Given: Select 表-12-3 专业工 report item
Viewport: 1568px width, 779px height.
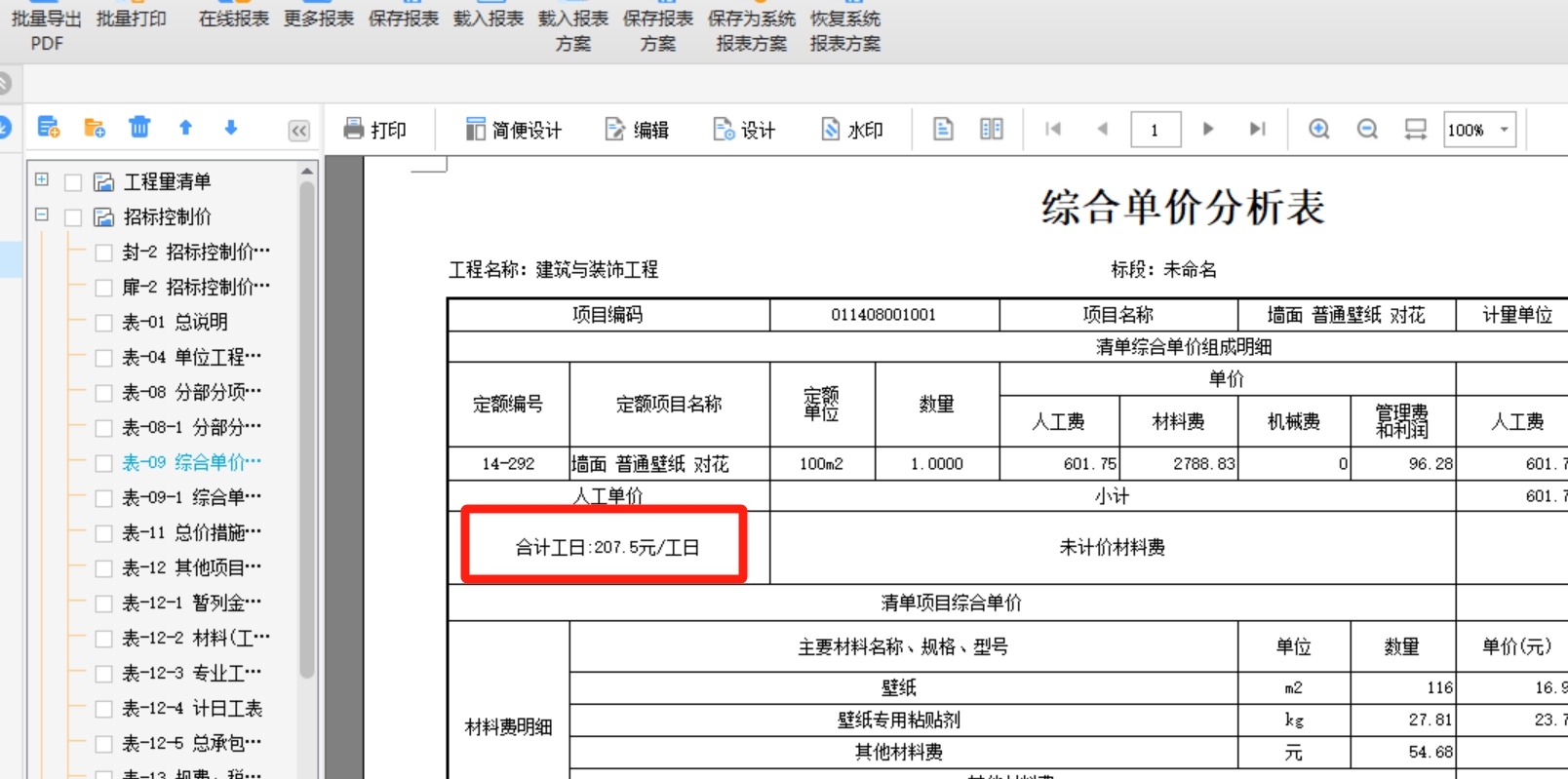Looking at the screenshot, I should tap(191, 673).
